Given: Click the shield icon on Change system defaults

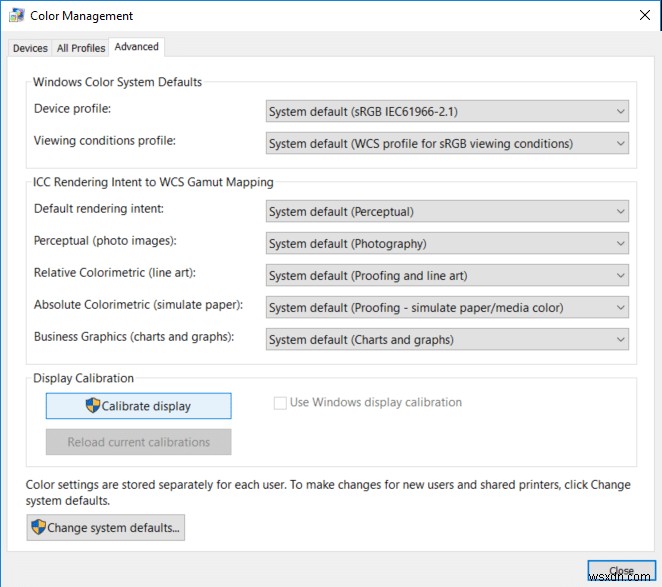Looking at the screenshot, I should coord(38,527).
